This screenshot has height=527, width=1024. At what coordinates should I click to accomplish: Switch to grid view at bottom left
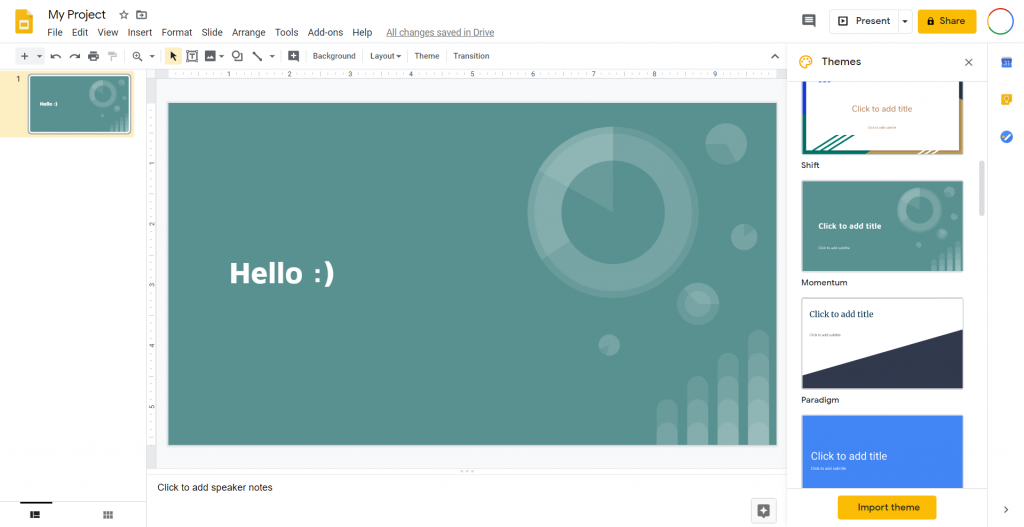point(108,514)
